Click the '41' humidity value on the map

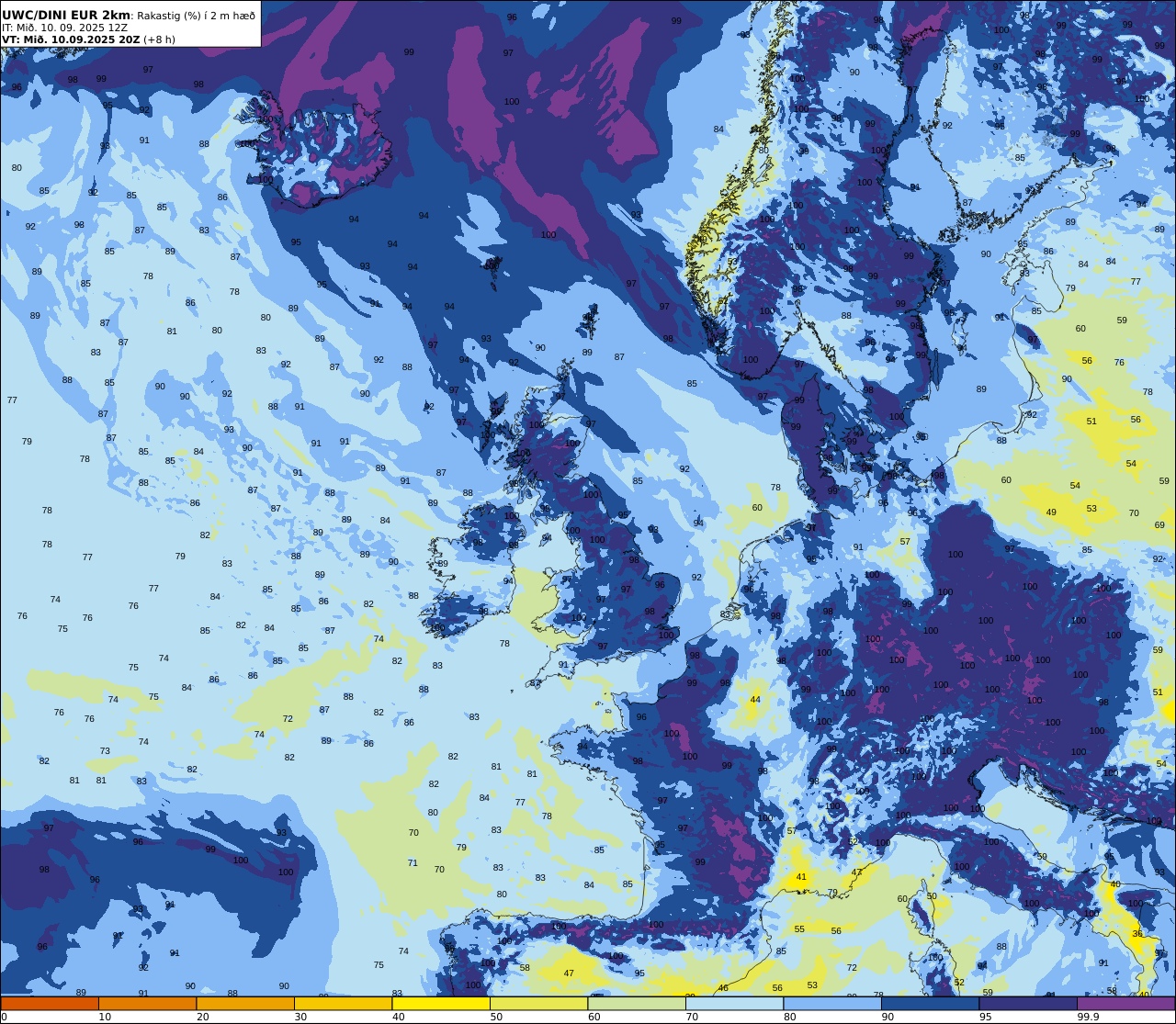(x=801, y=877)
